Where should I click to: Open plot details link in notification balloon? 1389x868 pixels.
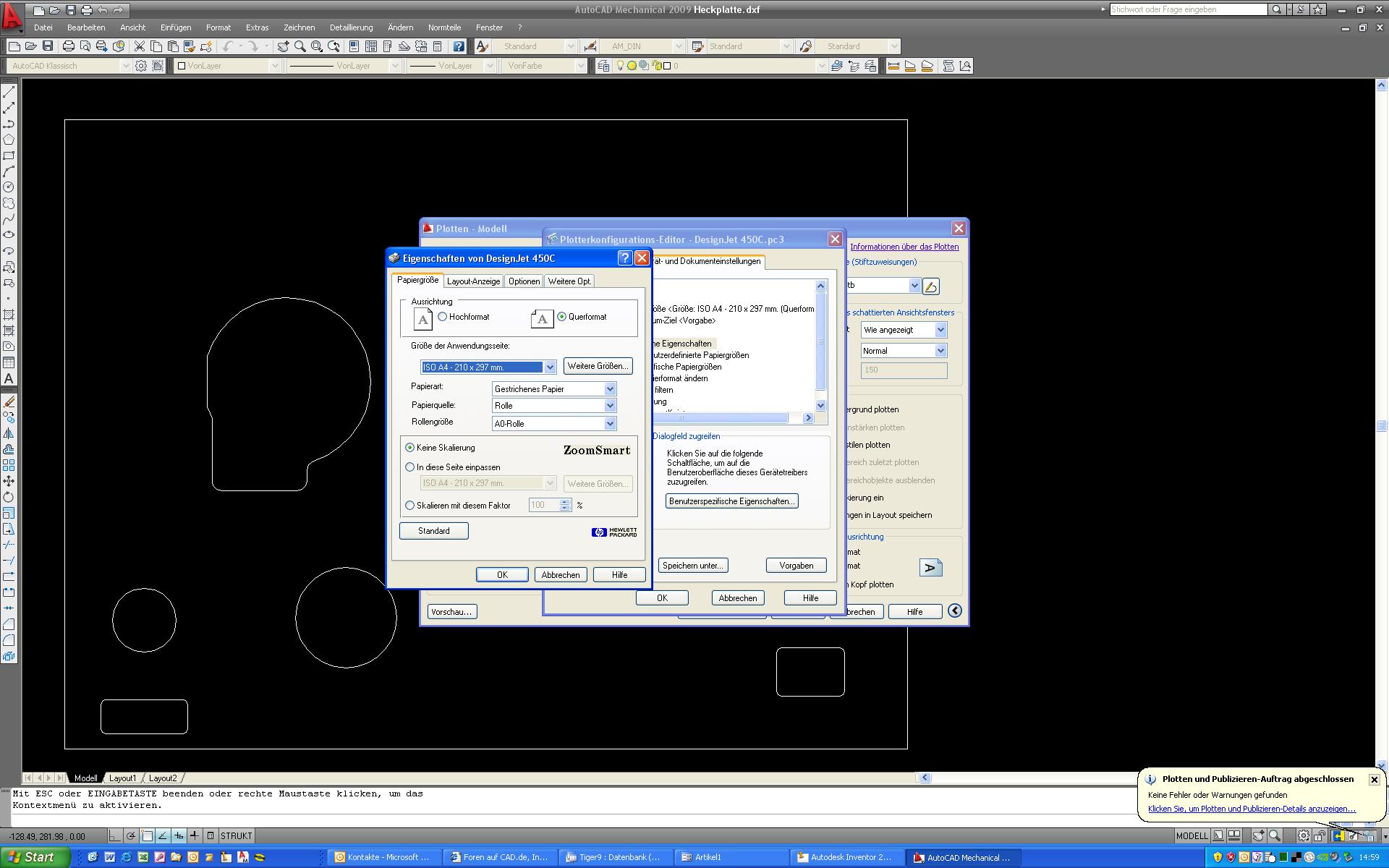1252,809
